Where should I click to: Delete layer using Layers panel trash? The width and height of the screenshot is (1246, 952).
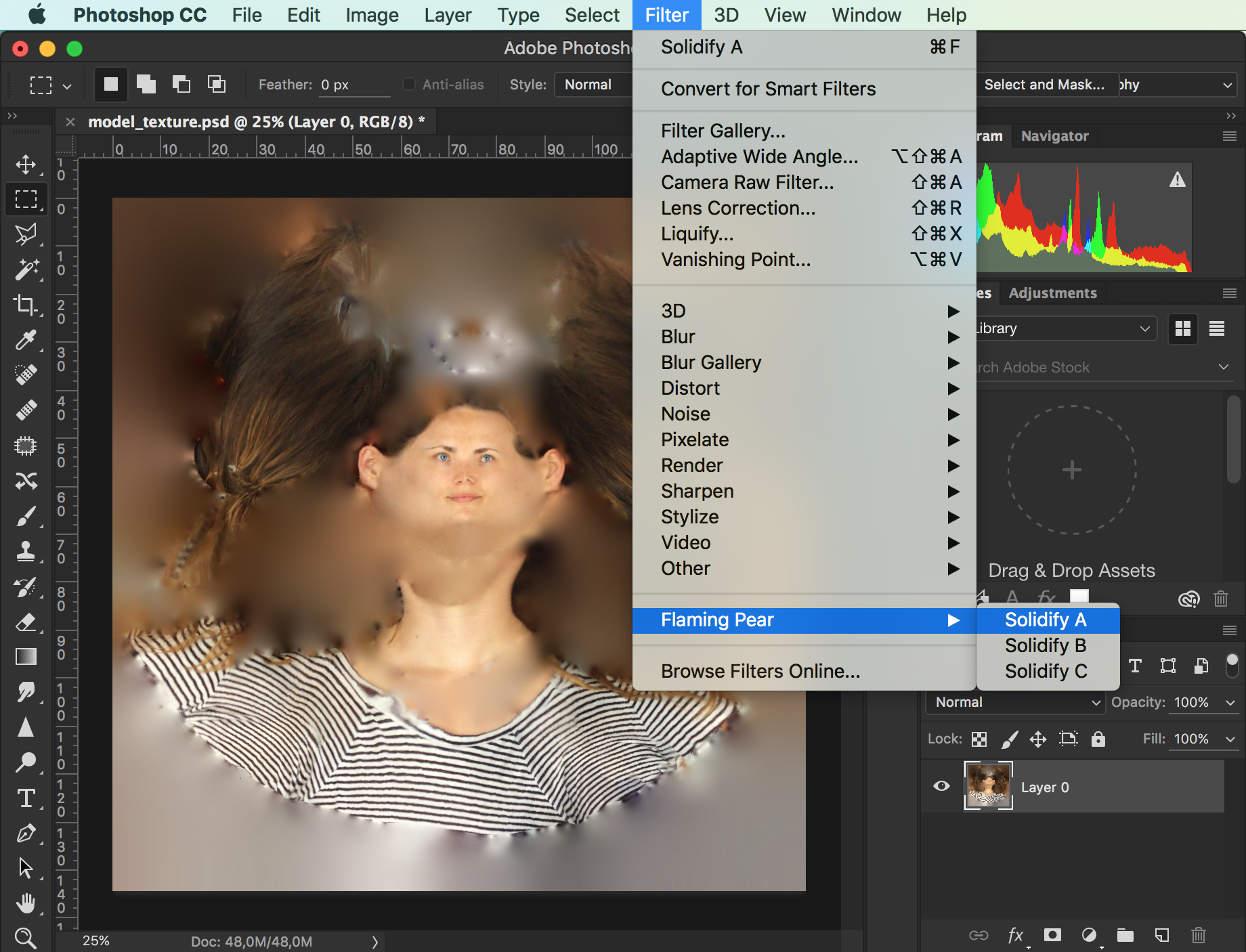[1199, 935]
